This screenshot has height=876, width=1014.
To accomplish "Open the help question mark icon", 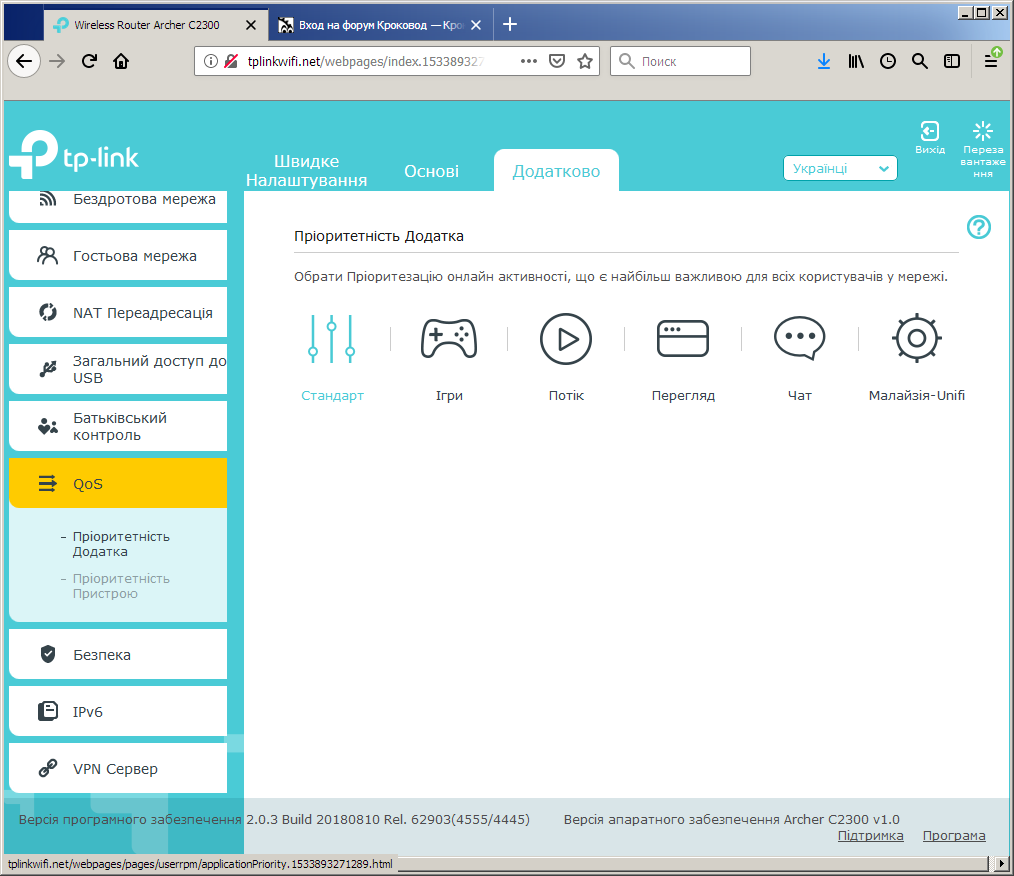I will point(978,227).
